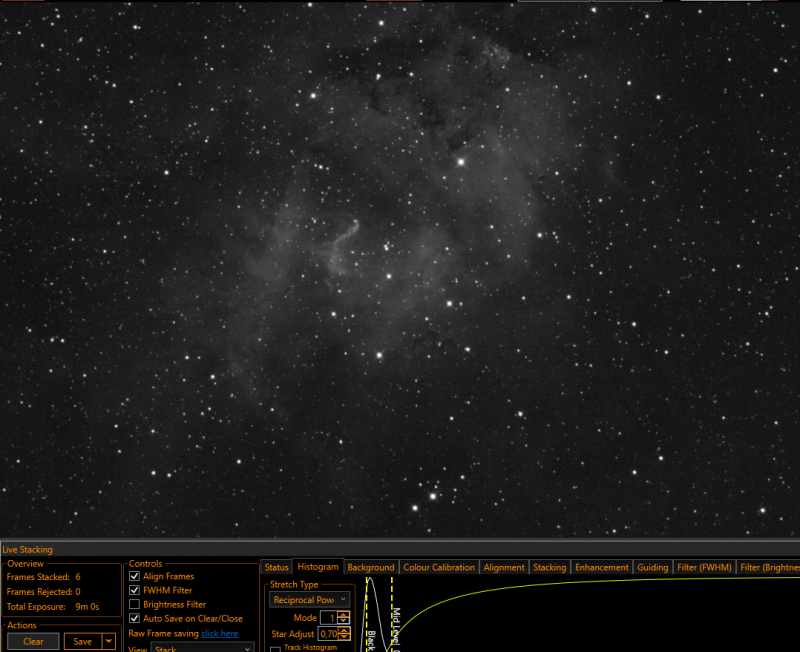Select the Histogram tab
The image size is (800, 652).
(x=318, y=567)
